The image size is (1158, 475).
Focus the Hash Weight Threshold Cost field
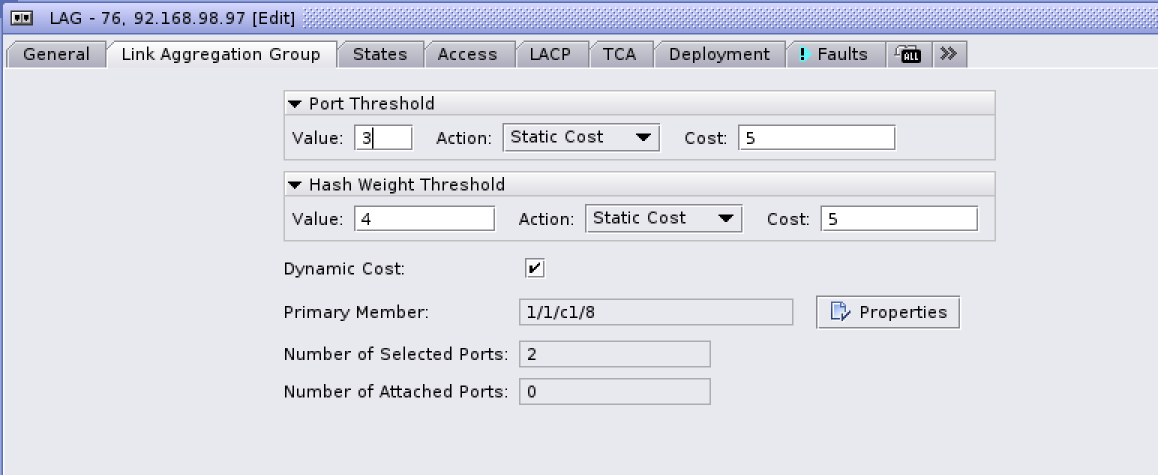coord(898,219)
